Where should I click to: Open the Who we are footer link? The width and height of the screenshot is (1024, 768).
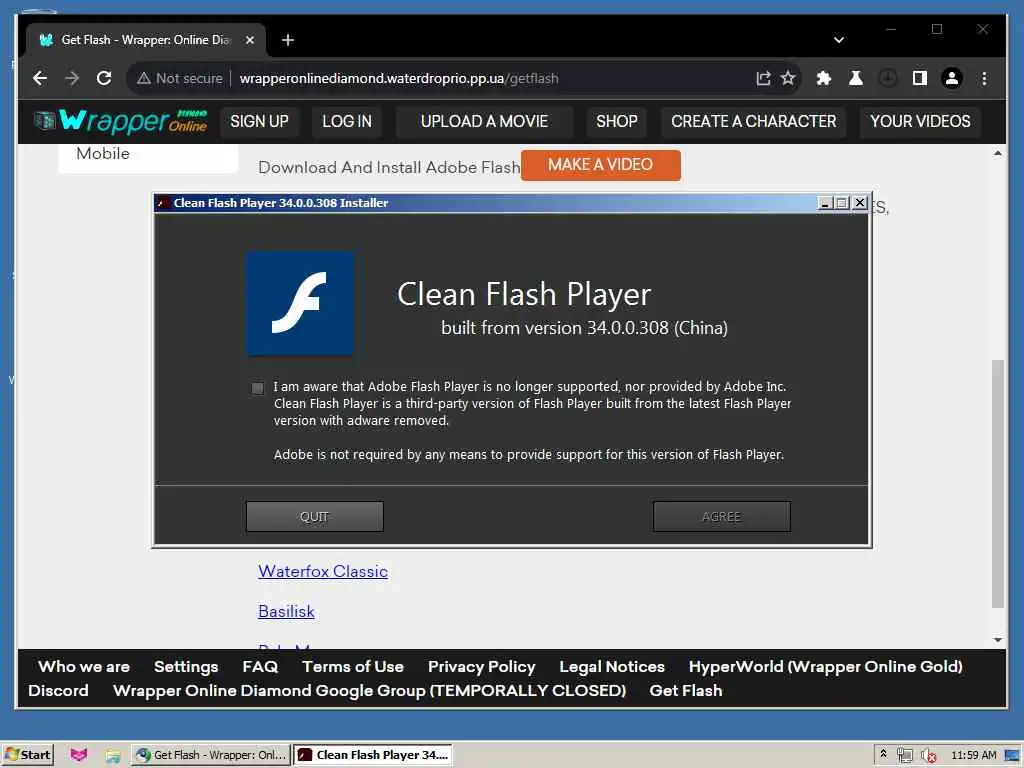[84, 667]
